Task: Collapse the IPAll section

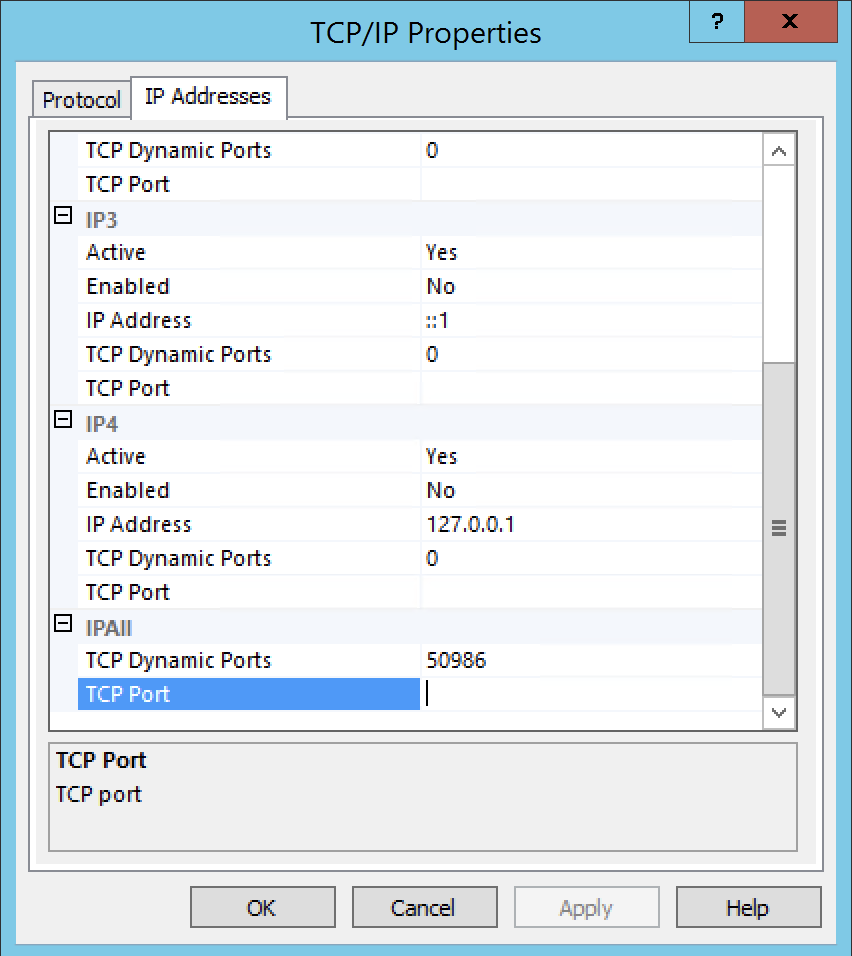Action: pos(63,624)
